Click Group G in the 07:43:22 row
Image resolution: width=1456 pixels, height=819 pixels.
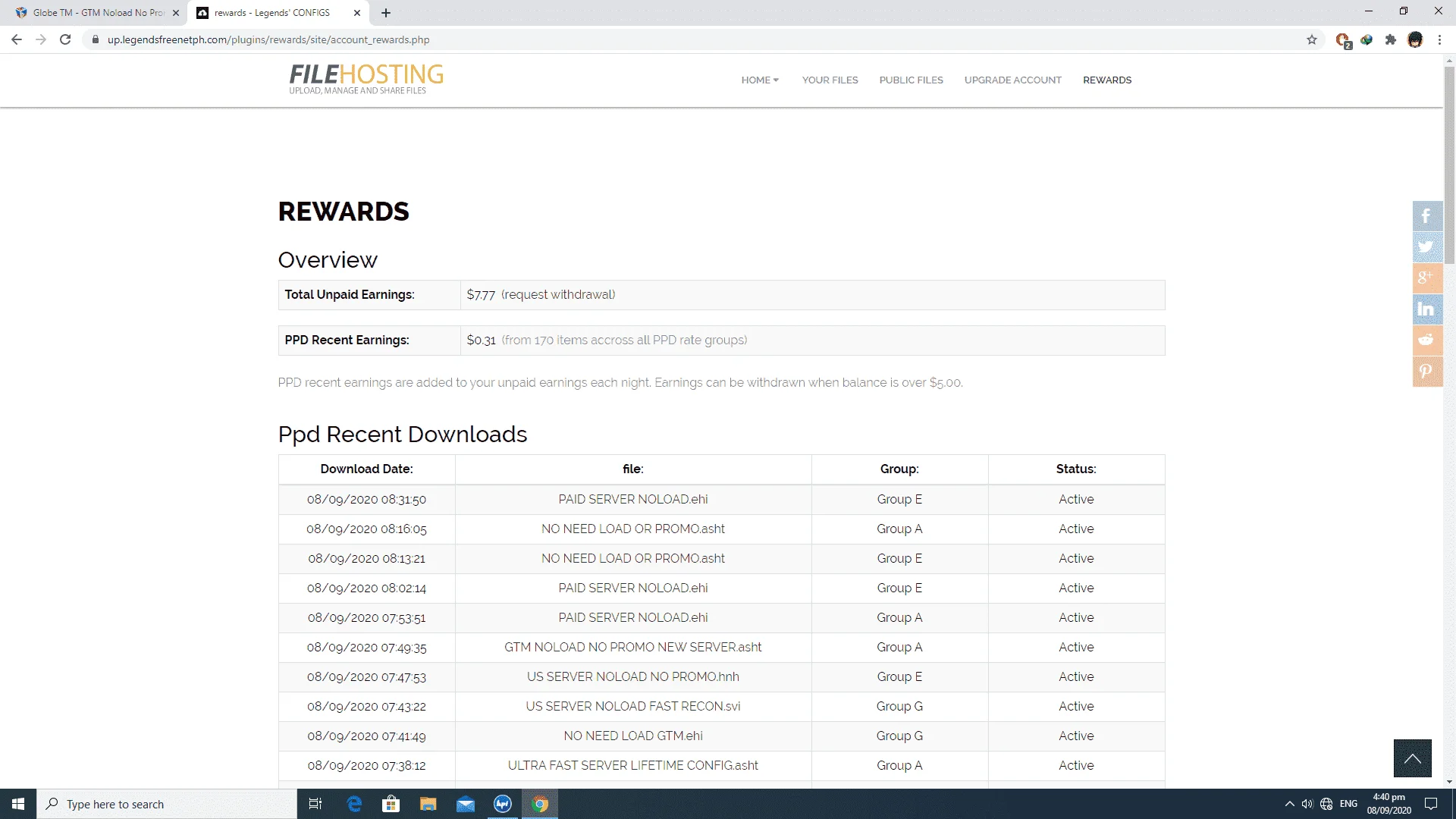899,706
